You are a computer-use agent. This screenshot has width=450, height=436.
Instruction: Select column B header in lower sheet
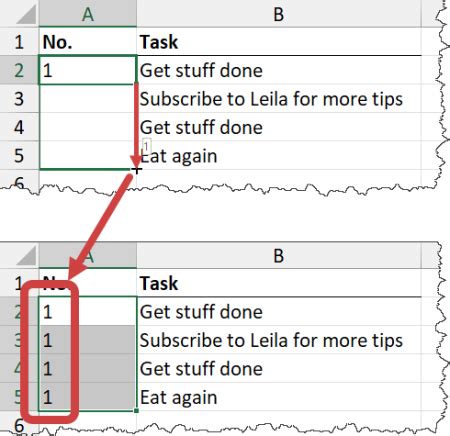coord(279,255)
